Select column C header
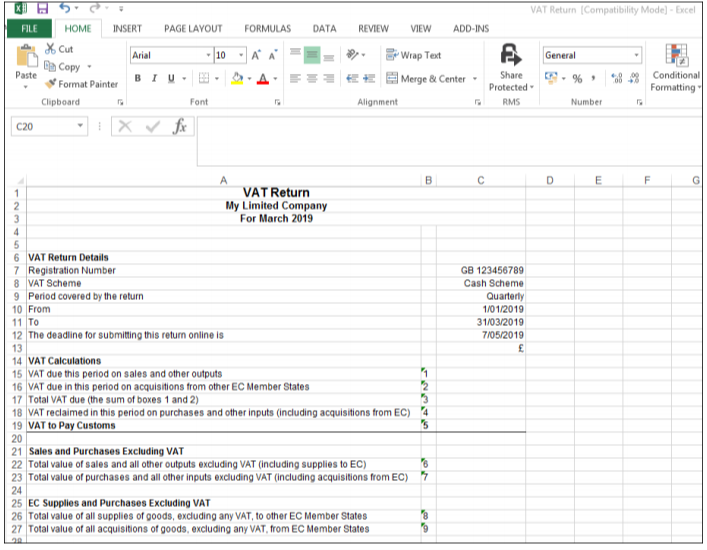Screen dimensions: 707x550 [x=481, y=180]
